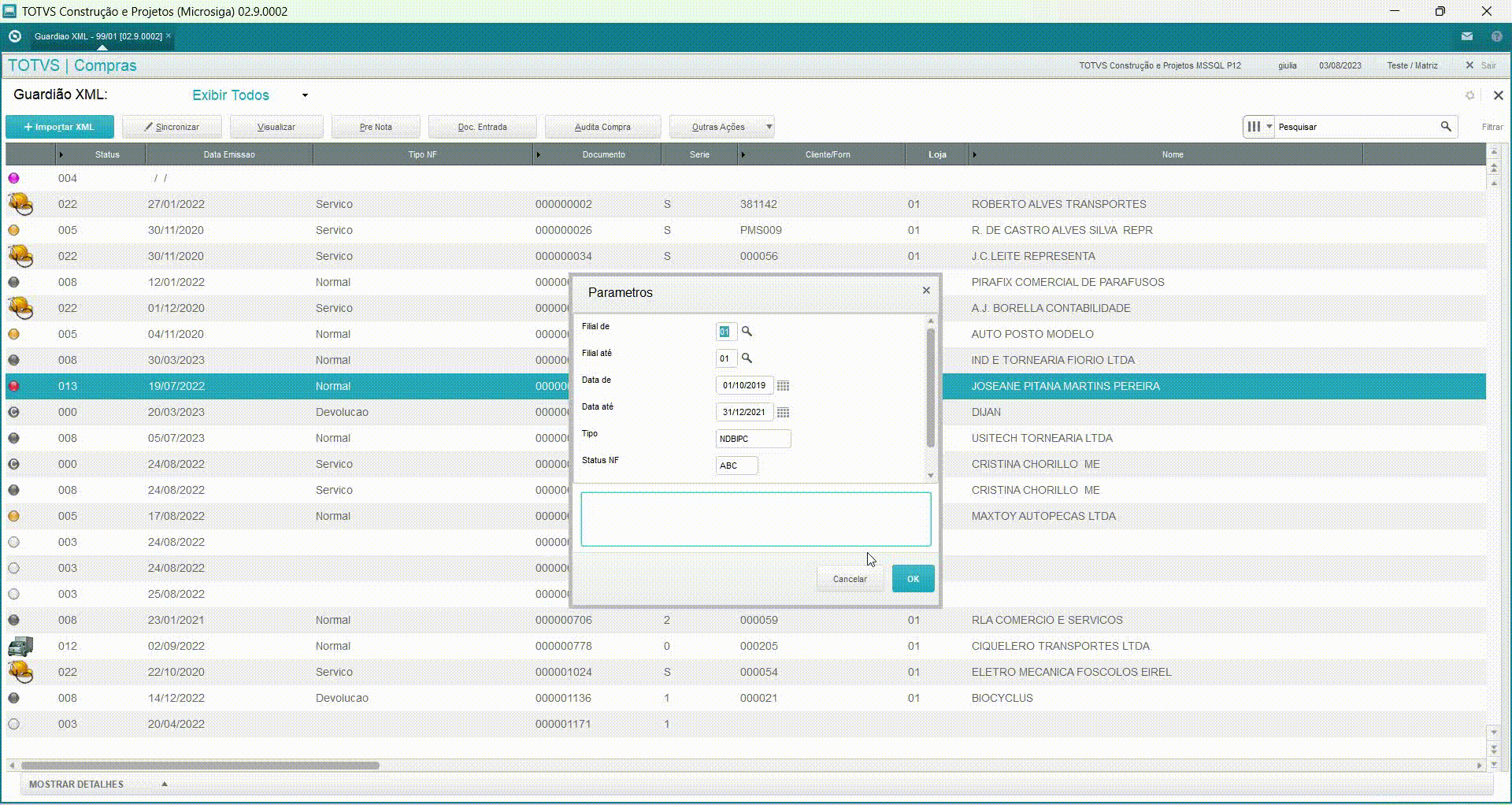This screenshot has width=1512, height=805.
Task: Open Exibir Todos filter dropdown
Action: point(305,95)
